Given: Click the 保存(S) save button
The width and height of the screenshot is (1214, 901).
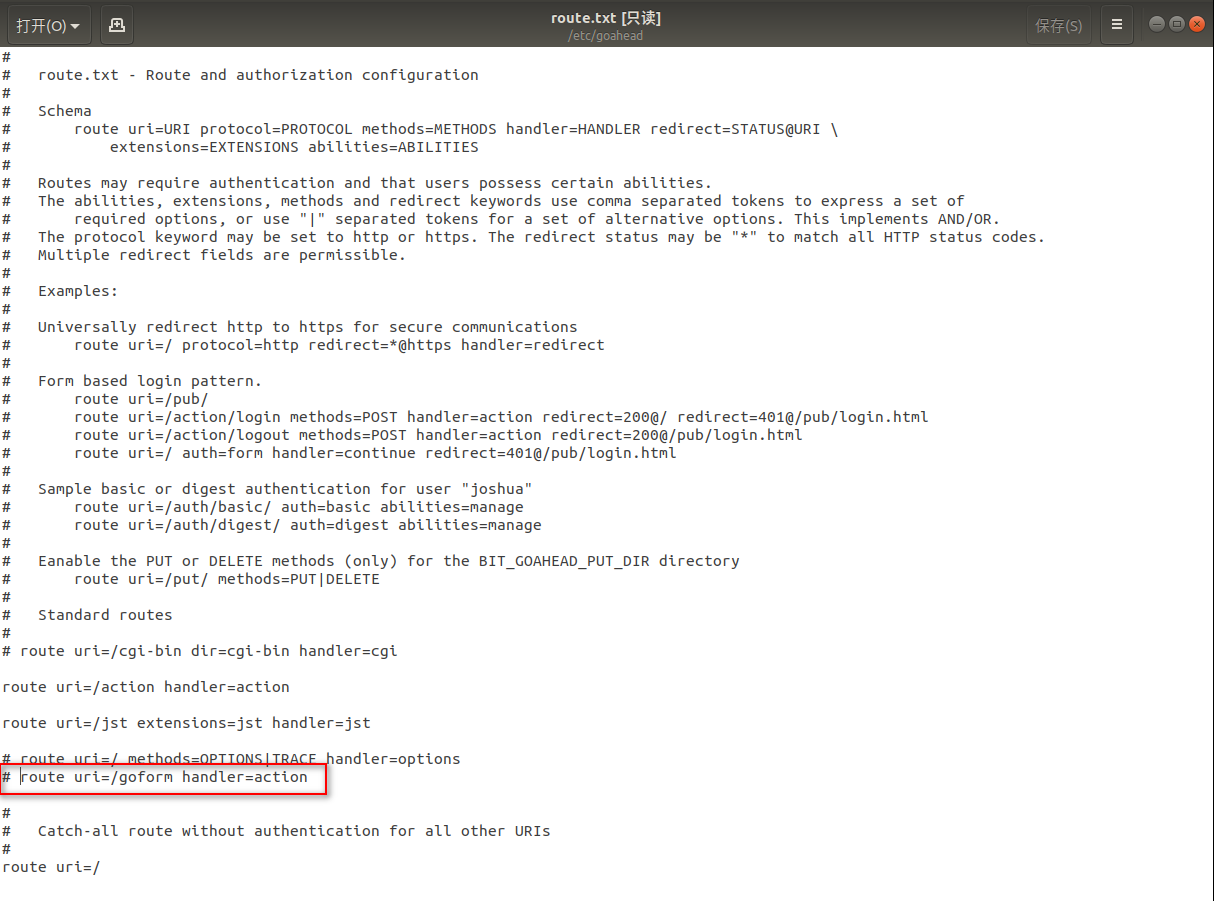Looking at the screenshot, I should point(1058,24).
